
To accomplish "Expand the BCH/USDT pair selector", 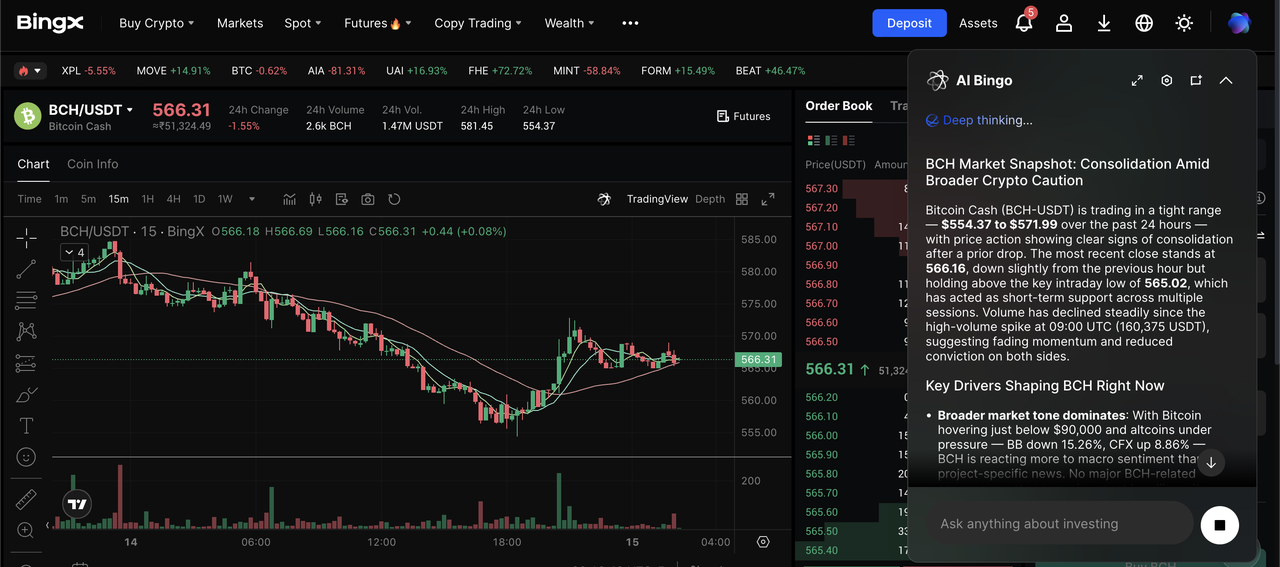I will (x=90, y=110).
